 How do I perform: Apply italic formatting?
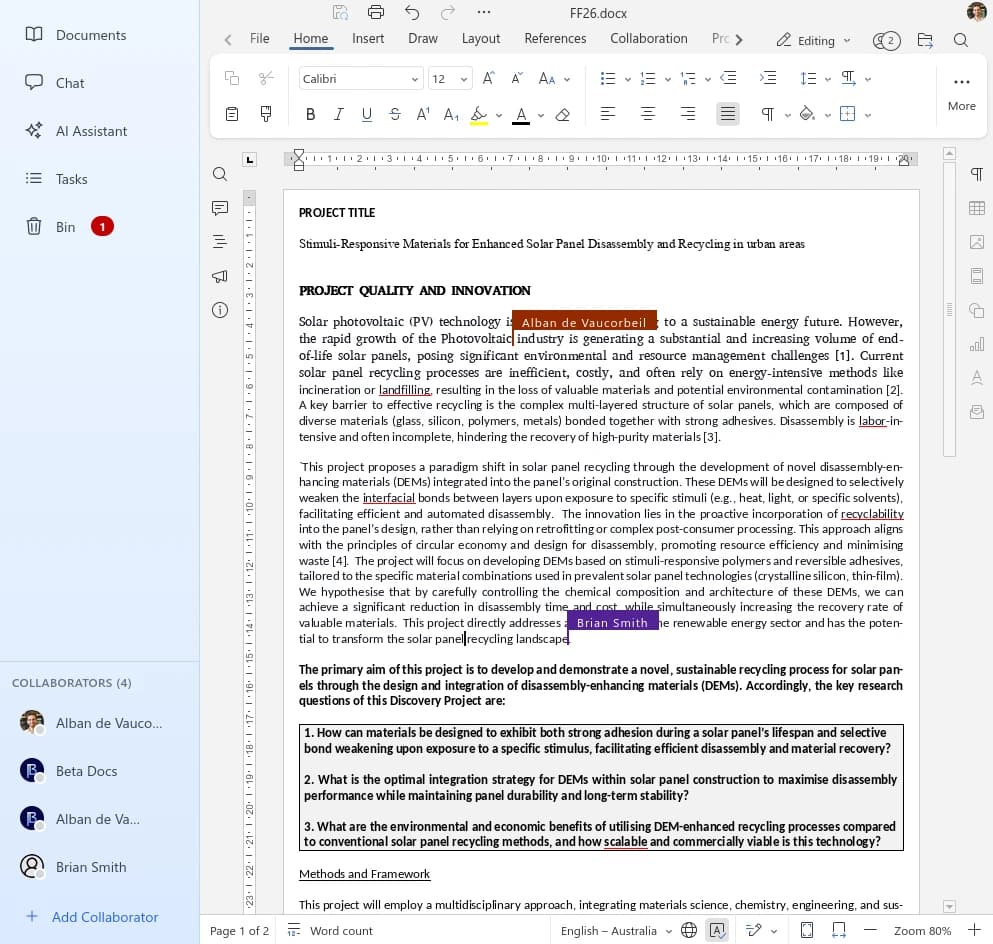(x=339, y=114)
